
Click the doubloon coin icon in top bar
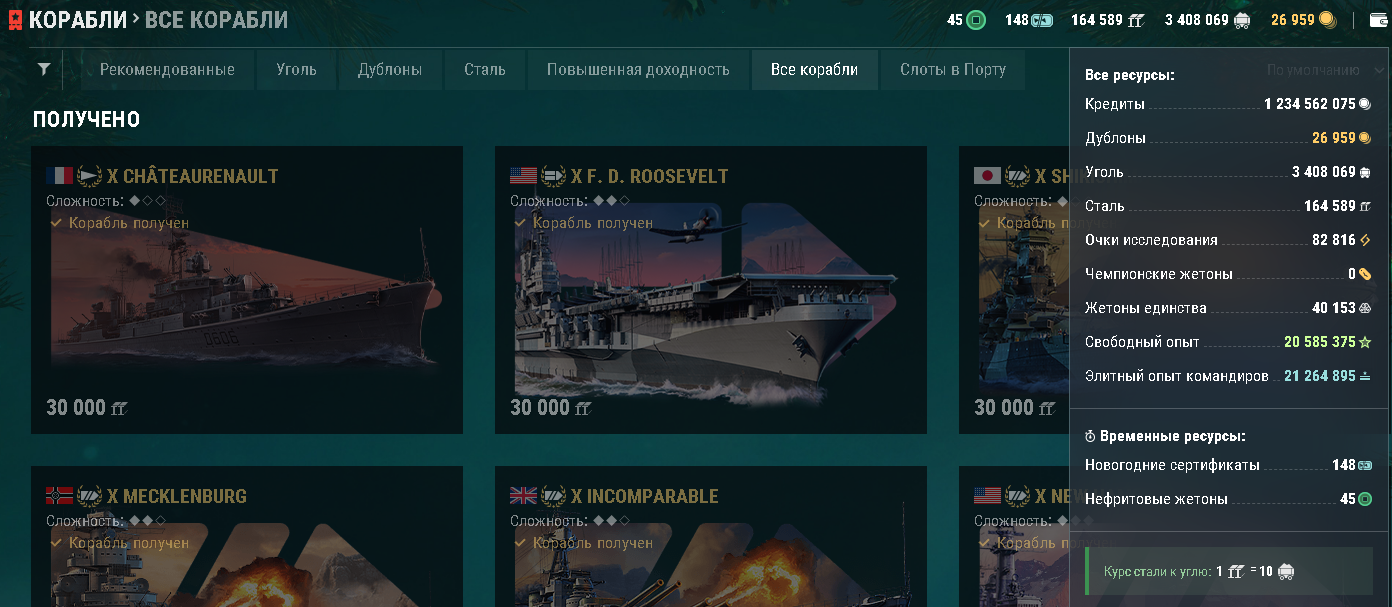1326,19
